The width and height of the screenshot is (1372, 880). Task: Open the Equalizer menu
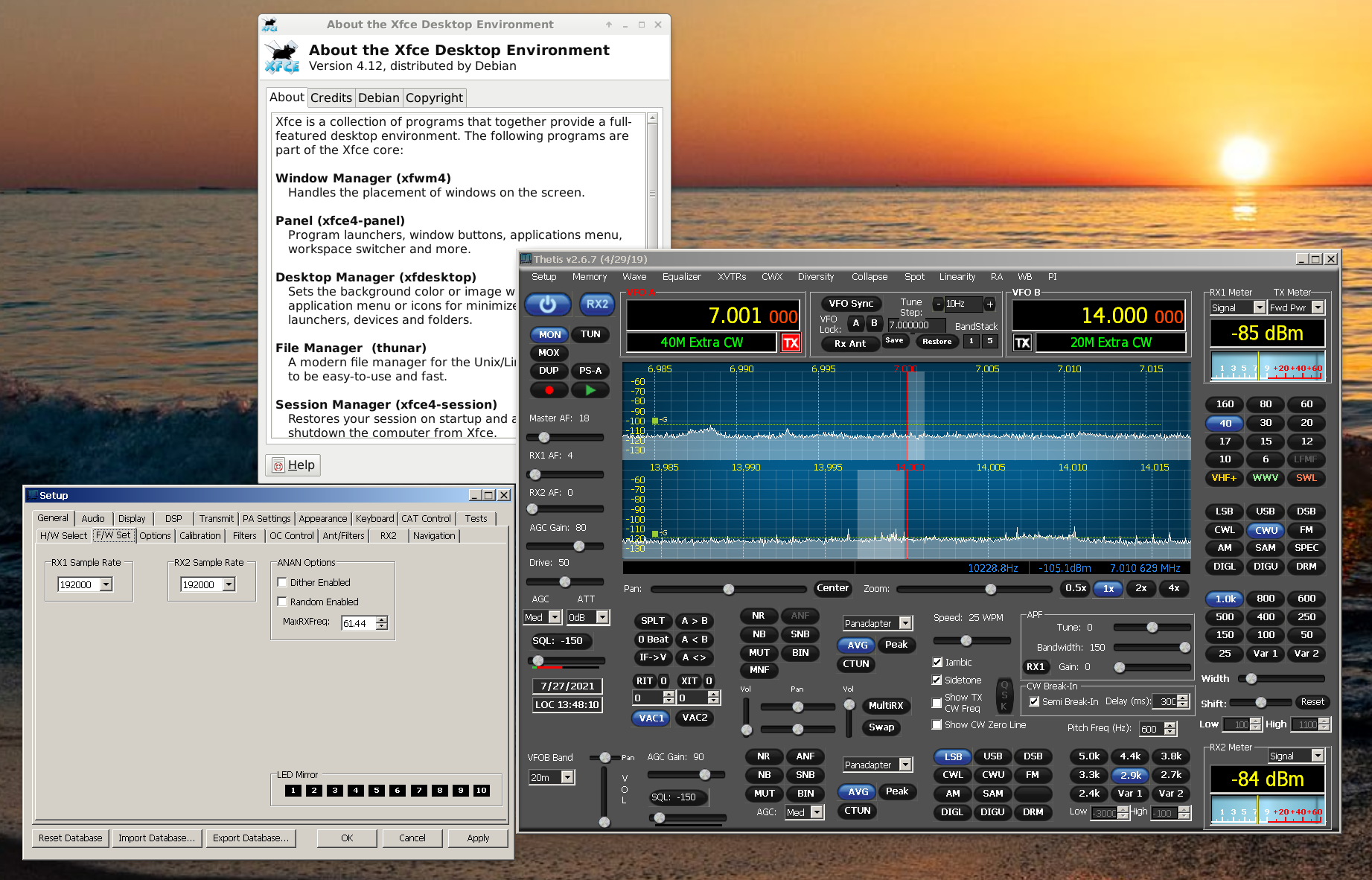pyautogui.click(x=681, y=277)
